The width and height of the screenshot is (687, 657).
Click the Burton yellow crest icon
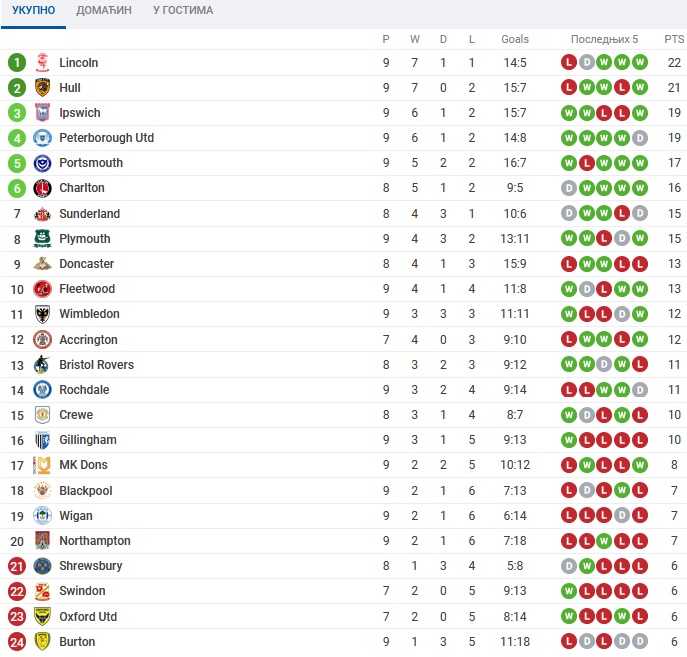42,642
